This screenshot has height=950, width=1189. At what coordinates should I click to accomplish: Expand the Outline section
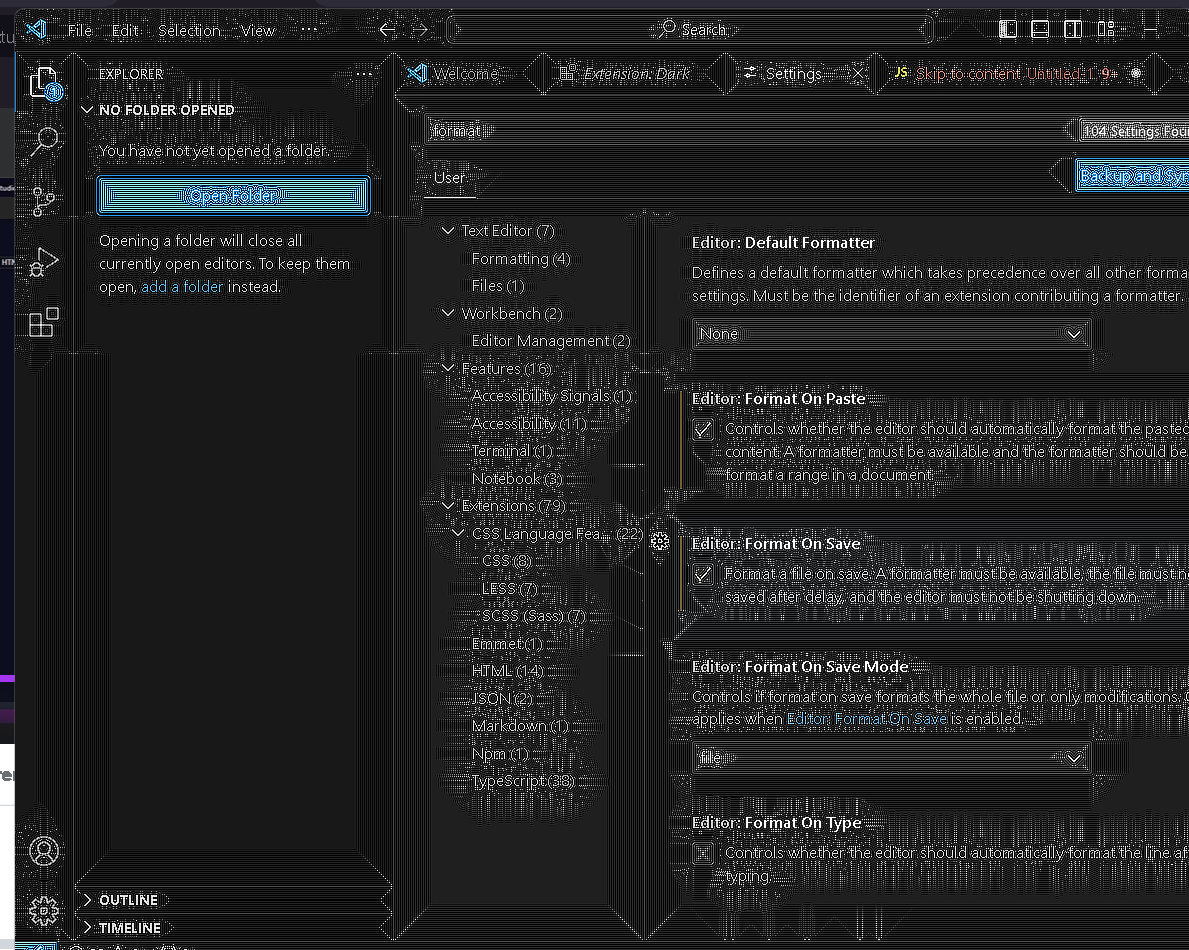128,900
